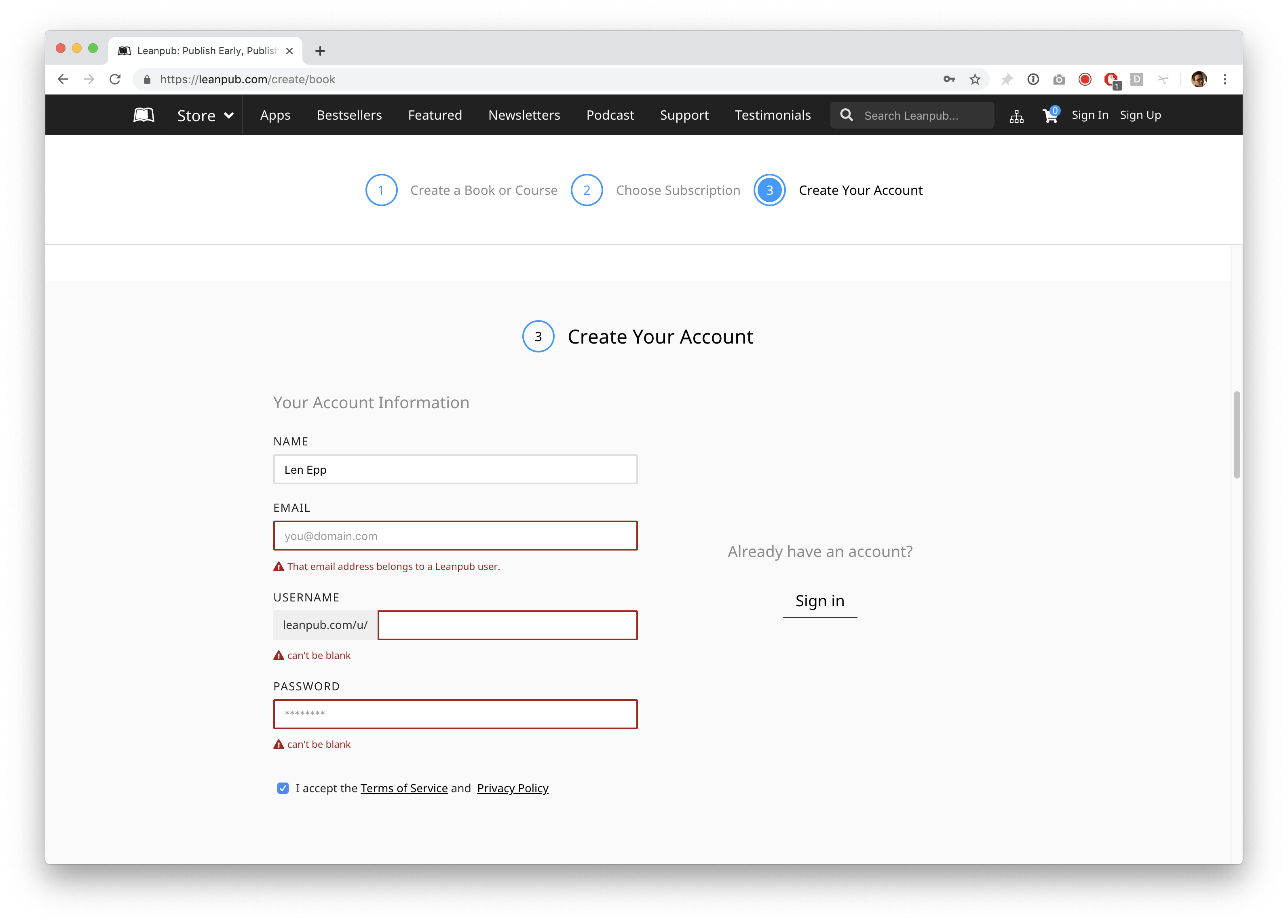This screenshot has width=1288, height=924.
Task: Go to step 1 circle
Action: (x=381, y=190)
